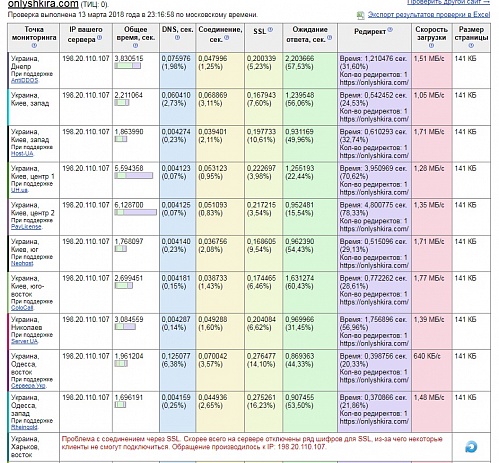Select response wait value 2,203666
Viewport: 499px width, 463px height.
click(x=300, y=58)
